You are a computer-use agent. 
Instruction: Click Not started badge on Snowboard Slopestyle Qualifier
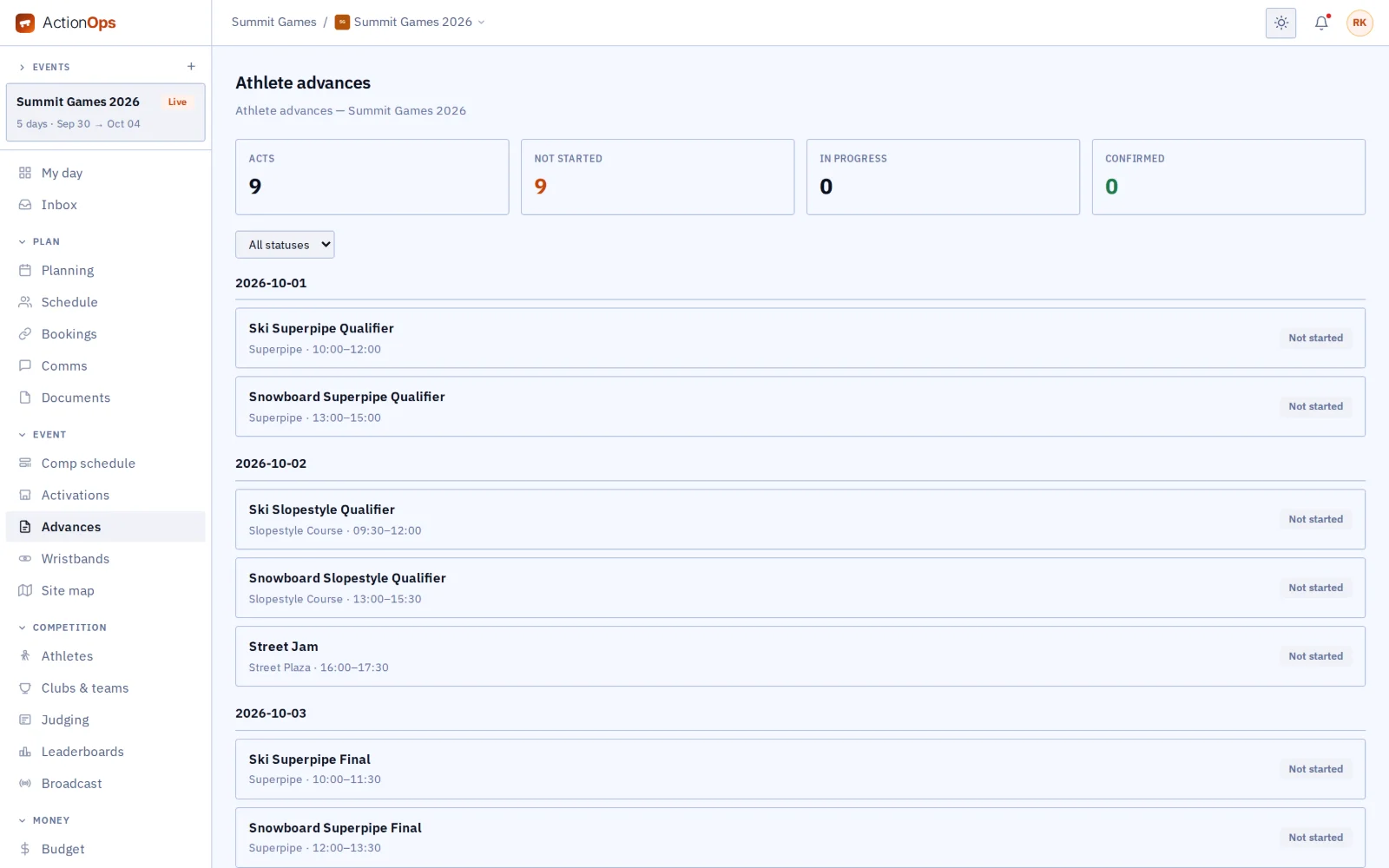tap(1315, 588)
